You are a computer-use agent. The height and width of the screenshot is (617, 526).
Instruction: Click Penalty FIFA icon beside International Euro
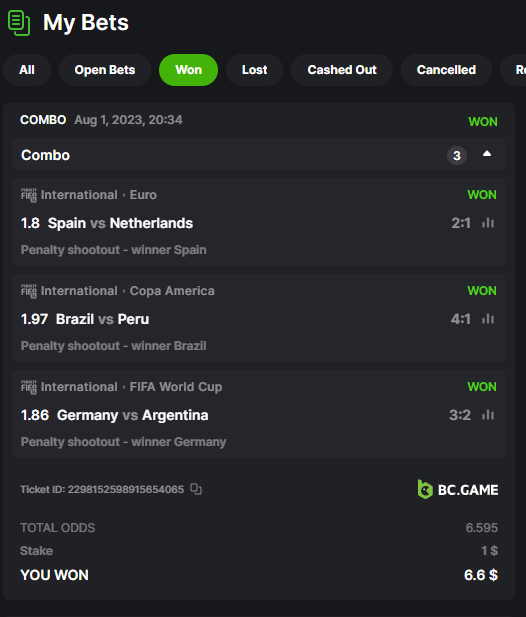(29, 195)
